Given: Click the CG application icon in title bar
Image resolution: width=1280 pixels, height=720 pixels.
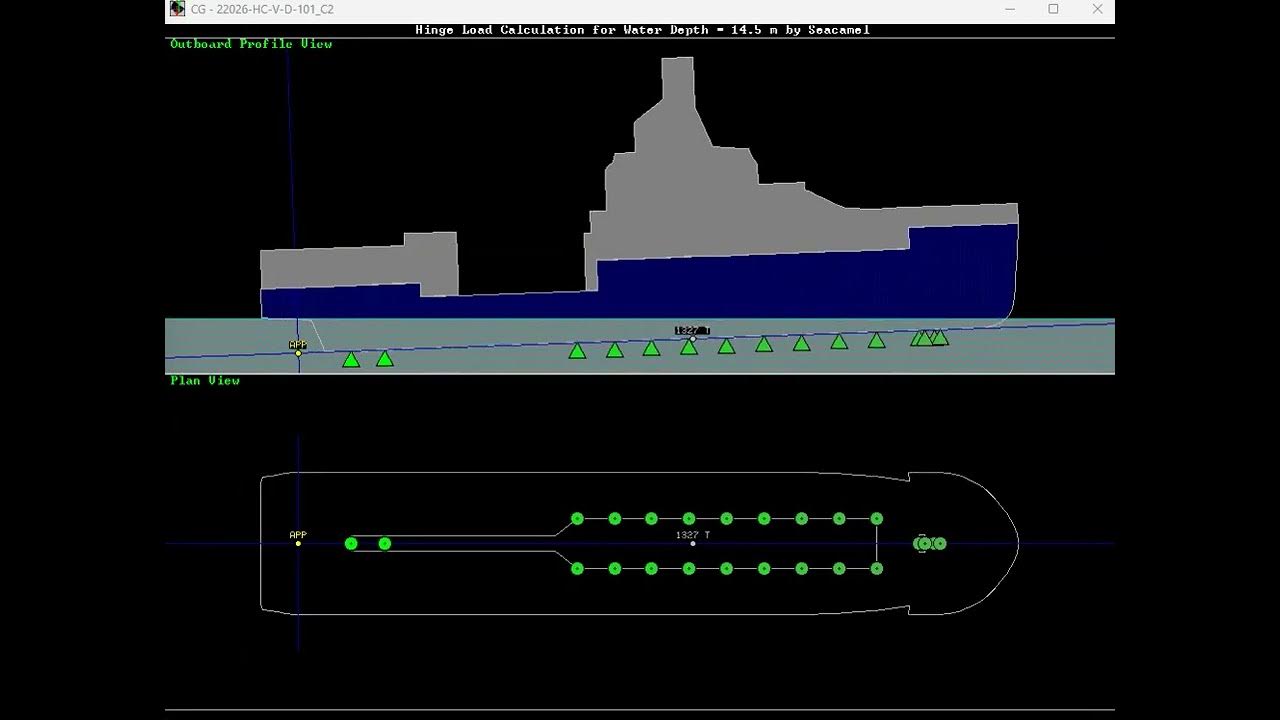Looking at the screenshot, I should coord(177,9).
